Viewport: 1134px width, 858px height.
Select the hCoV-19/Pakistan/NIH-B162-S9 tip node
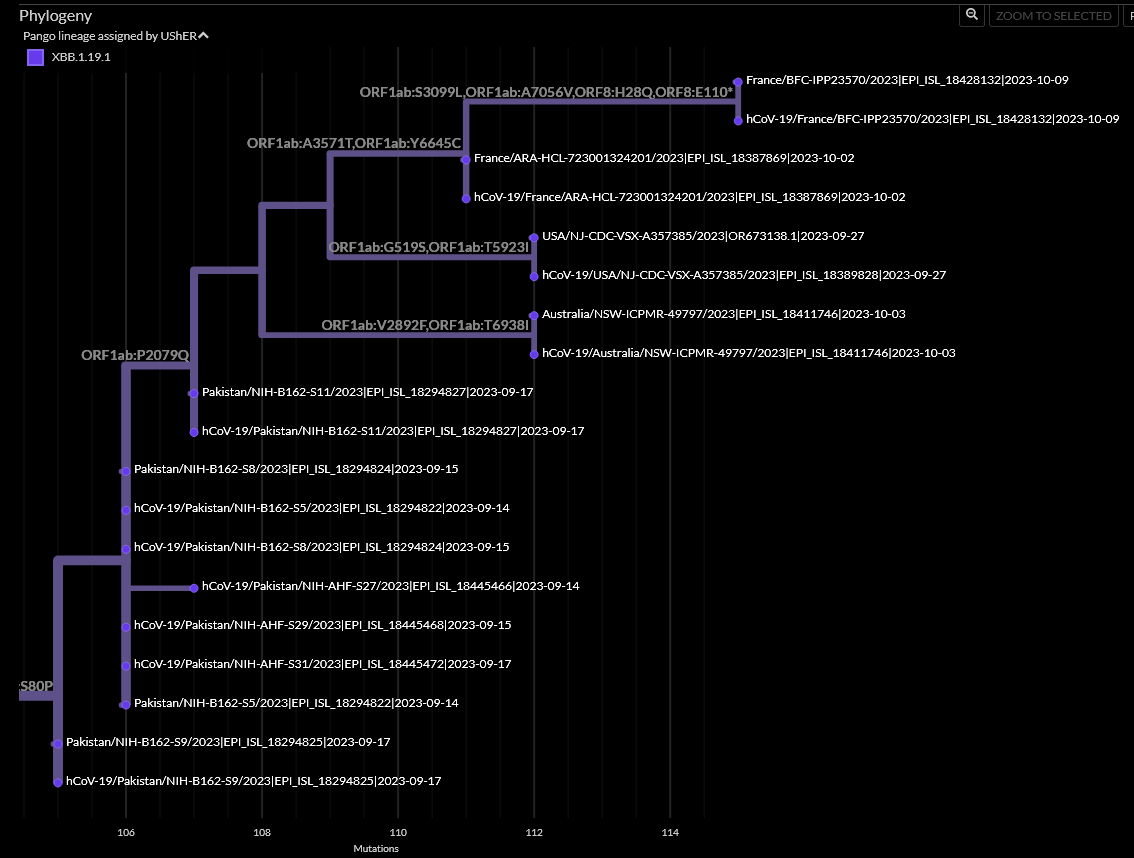[57, 782]
